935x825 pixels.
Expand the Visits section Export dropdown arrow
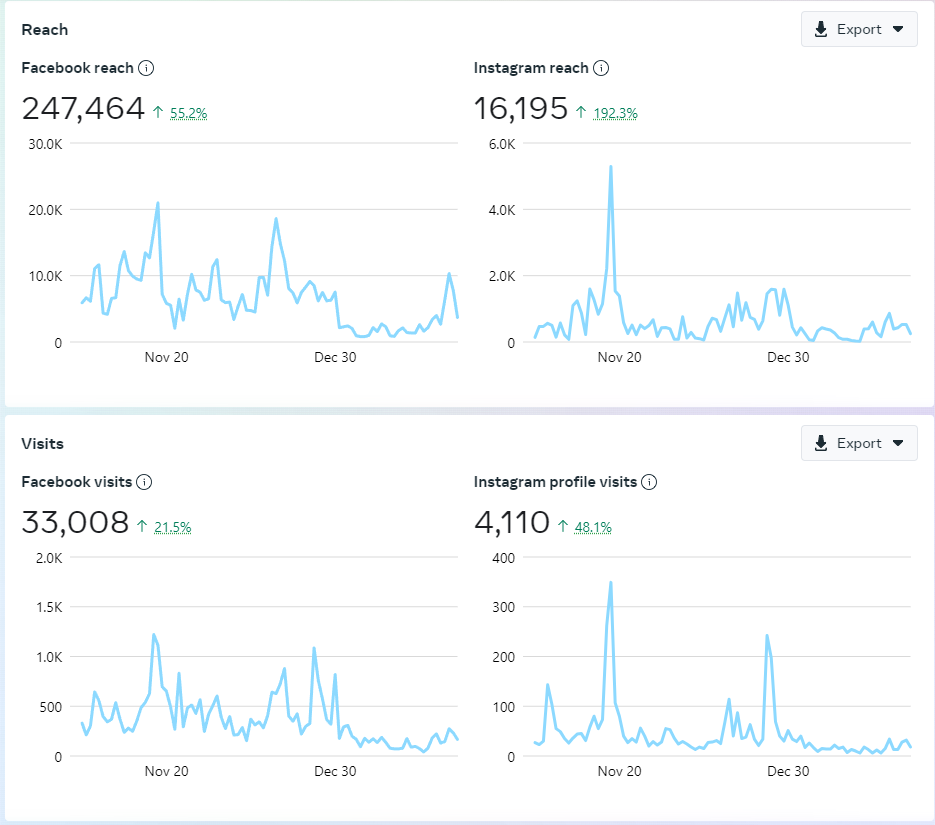[x=898, y=443]
